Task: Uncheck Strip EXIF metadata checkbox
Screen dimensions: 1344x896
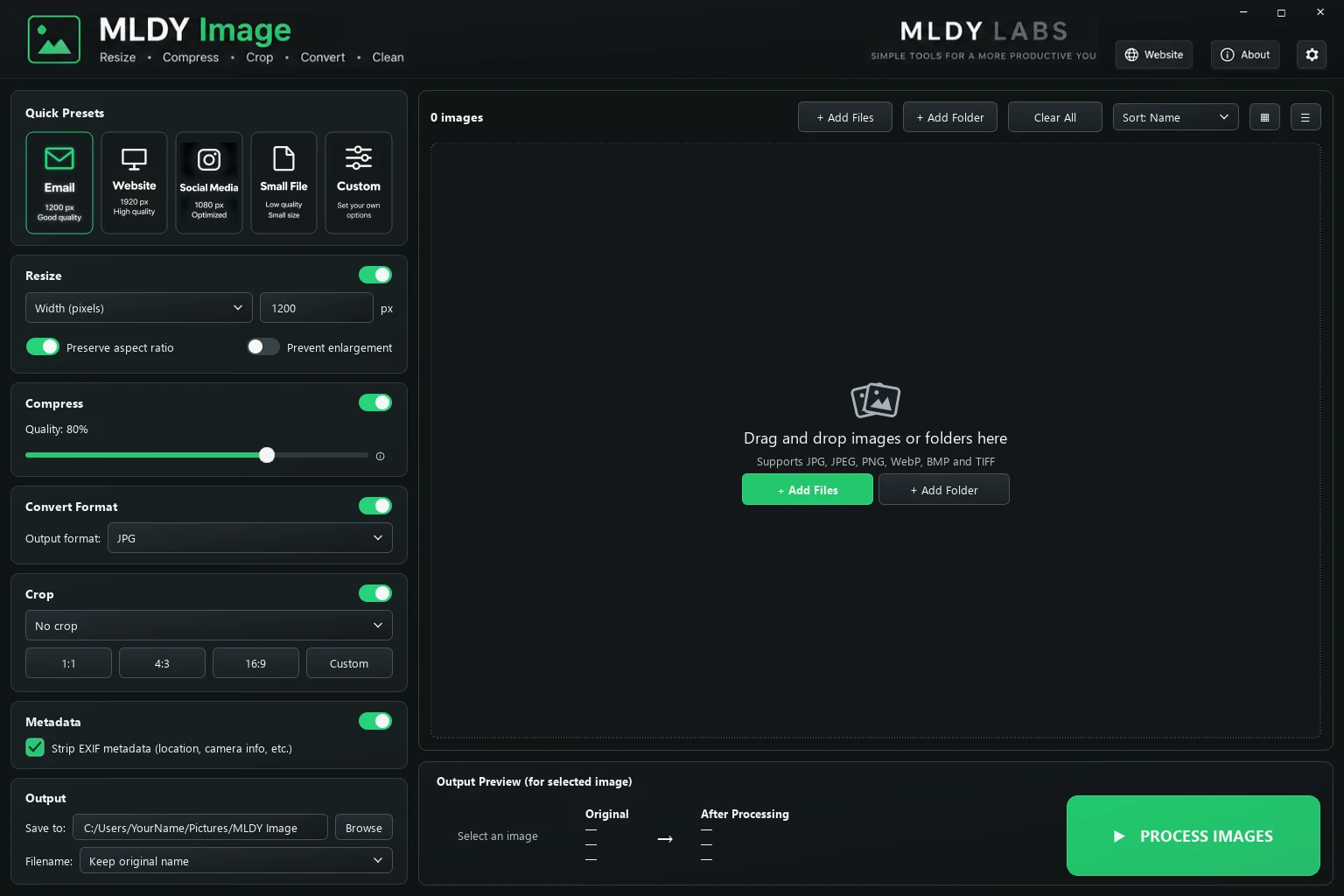Action: 35,747
